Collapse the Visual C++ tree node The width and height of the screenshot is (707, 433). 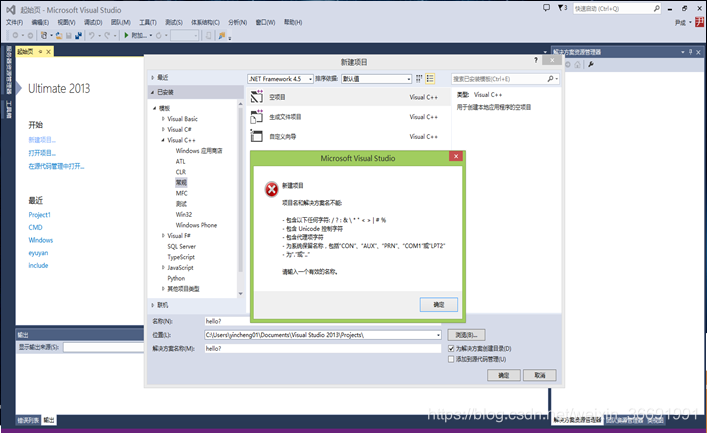click(x=163, y=140)
